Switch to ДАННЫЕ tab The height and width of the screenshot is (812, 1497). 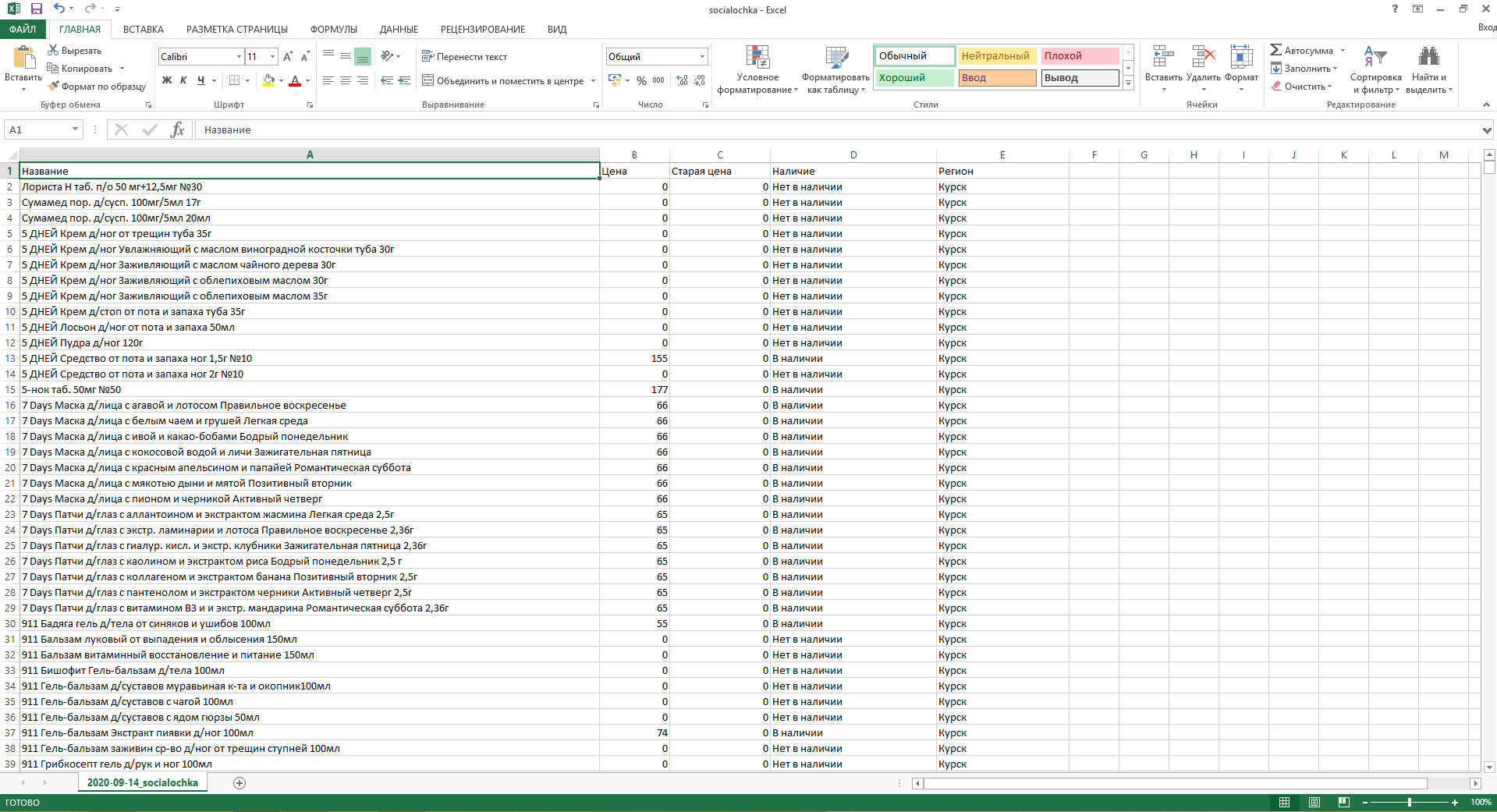pos(399,29)
